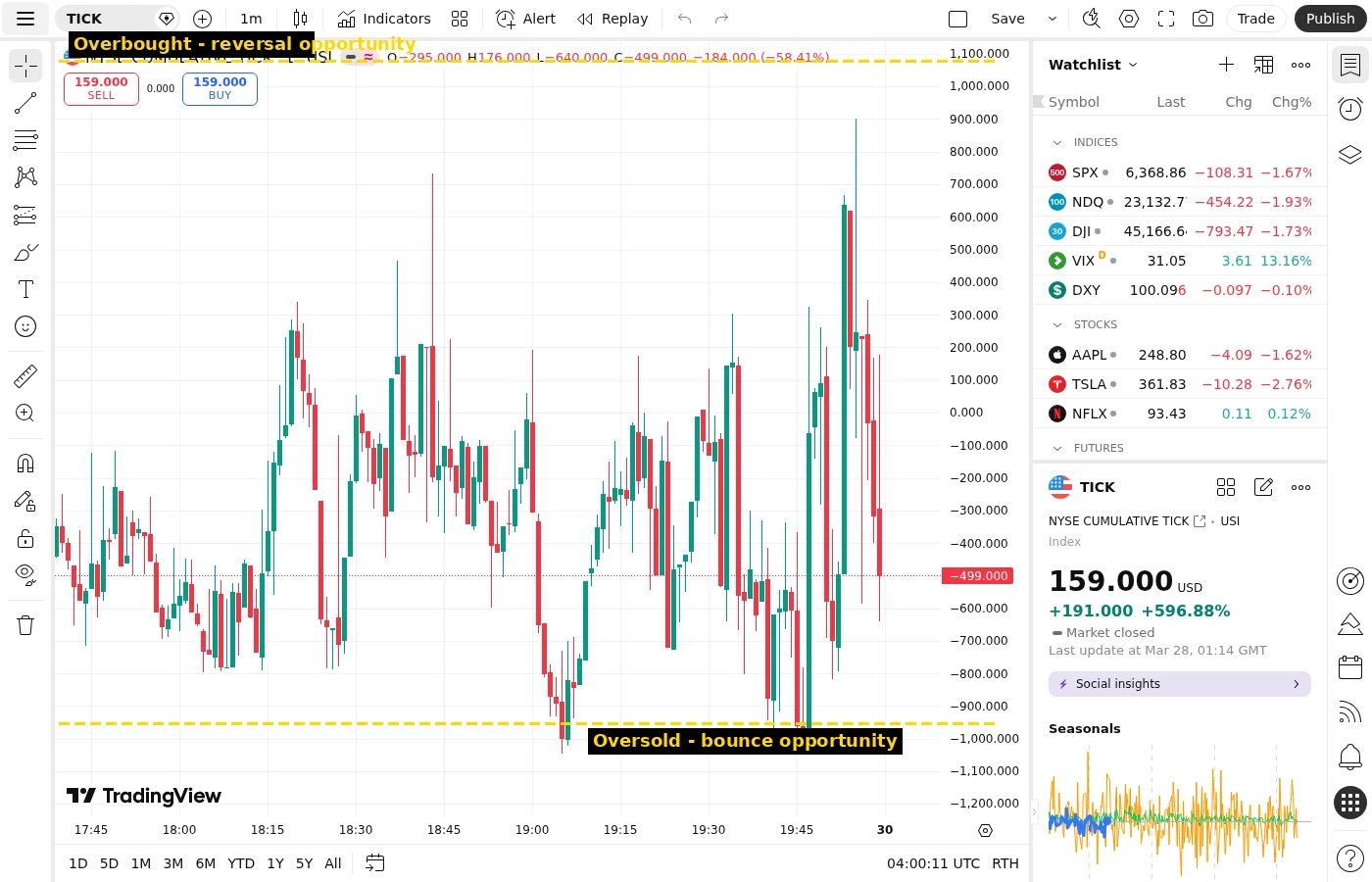Image resolution: width=1372 pixels, height=882 pixels.
Task: Select VIX in the watchlist
Action: pos(1180,261)
